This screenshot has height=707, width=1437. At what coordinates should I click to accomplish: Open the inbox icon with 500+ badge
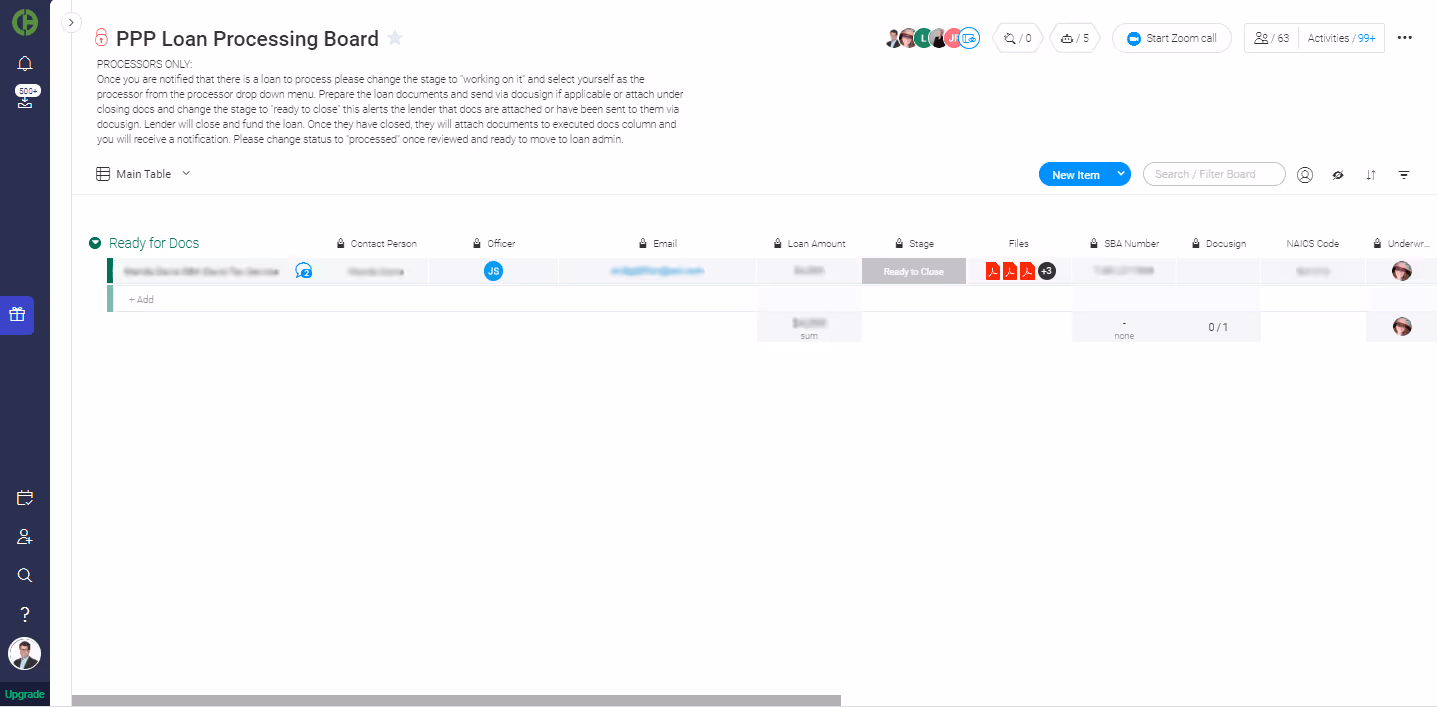(x=25, y=97)
